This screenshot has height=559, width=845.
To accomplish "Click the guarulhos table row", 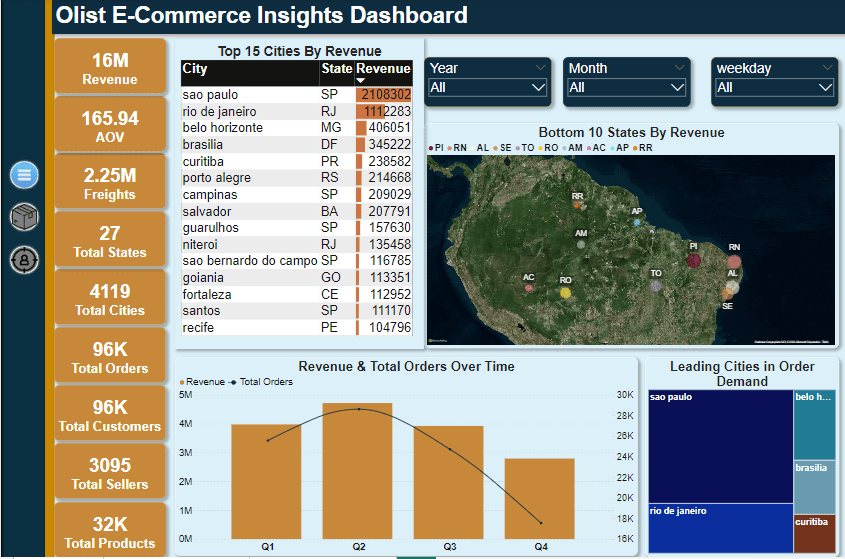I will [297, 227].
